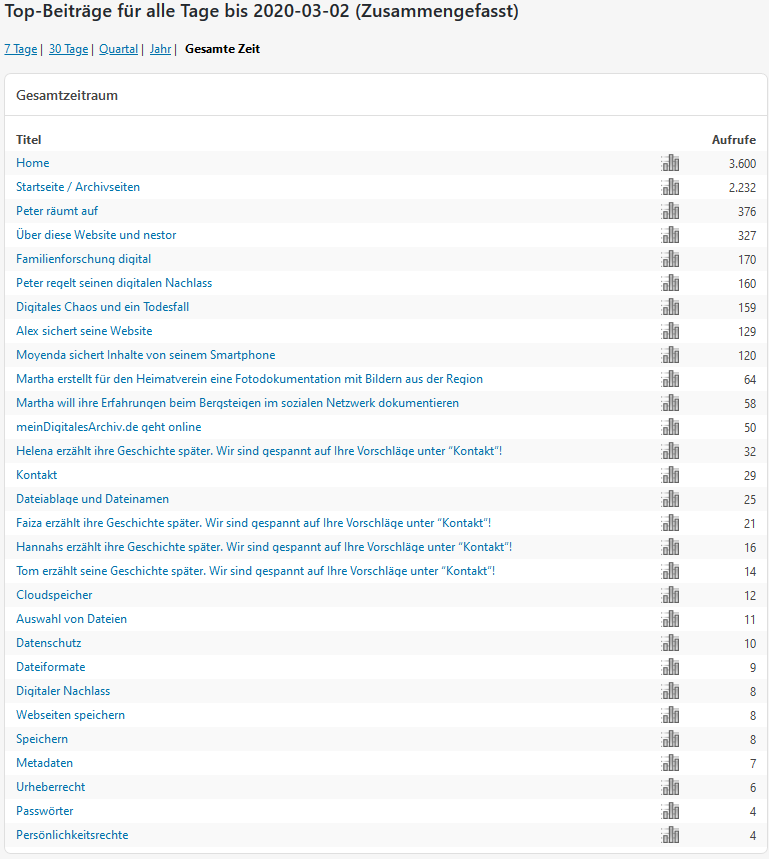Click stats icon beside Peter räumt auf
Image resolution: width=769 pixels, height=859 pixels.
click(x=670, y=211)
